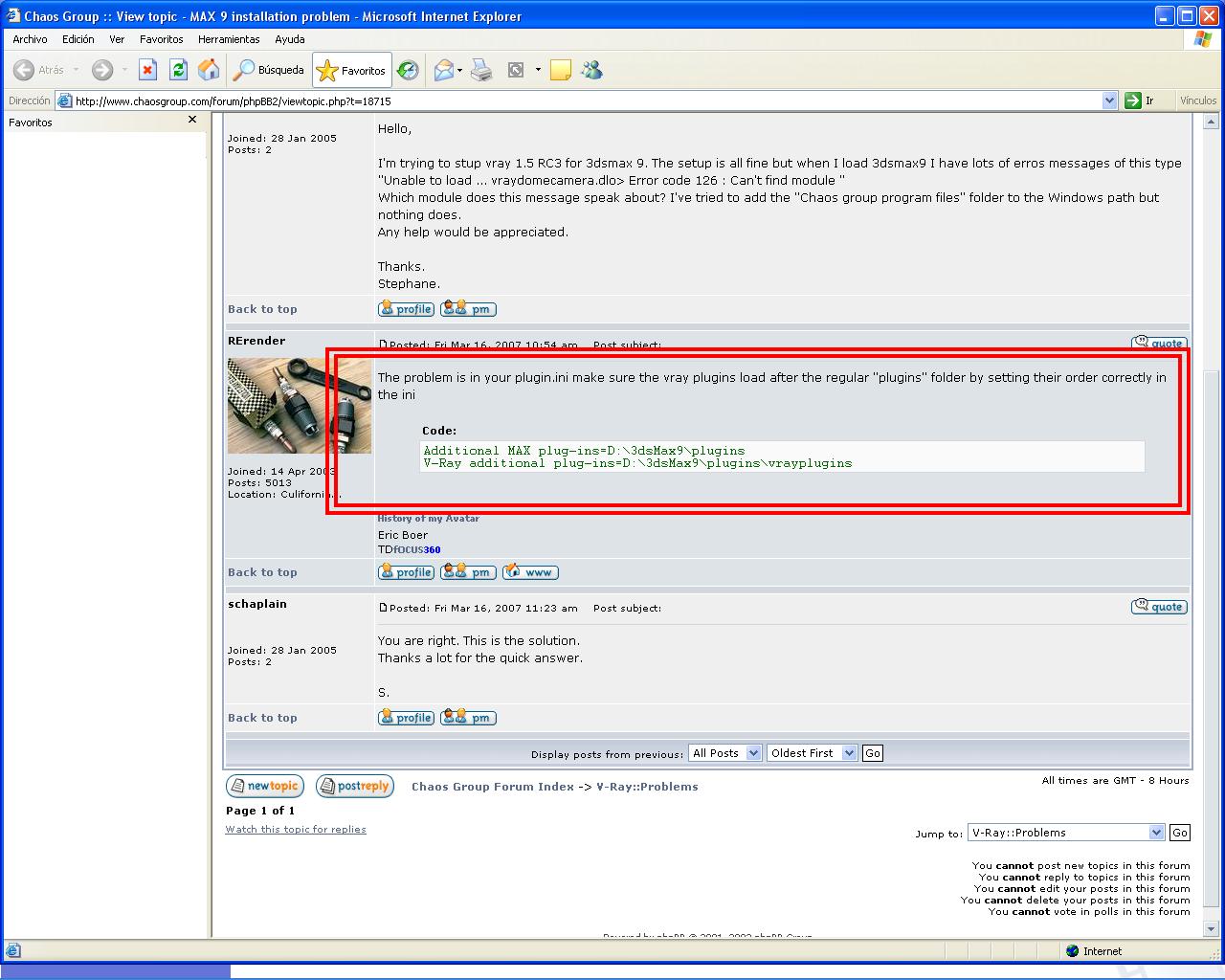Open RErender's profile button
The image size is (1225, 980).
[407, 572]
